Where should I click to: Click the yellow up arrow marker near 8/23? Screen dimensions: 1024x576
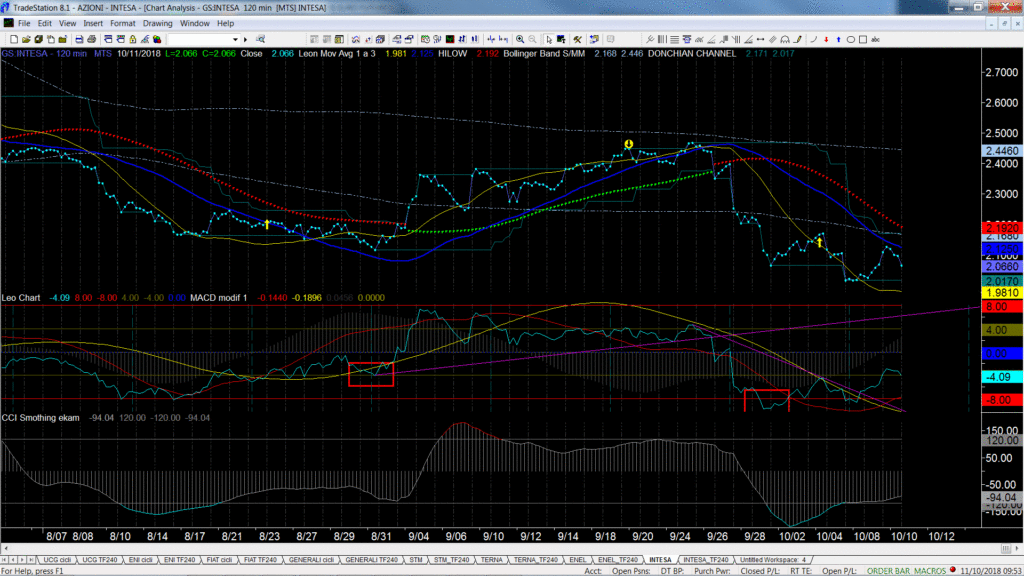266,224
